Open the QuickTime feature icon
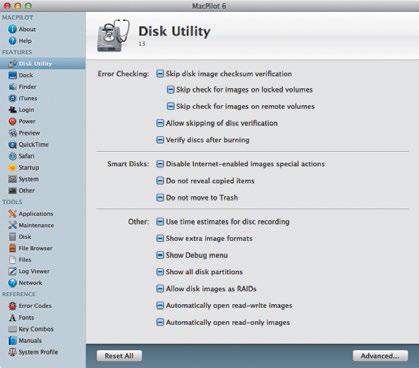Screen dimensions: 419x368 click(x=12, y=145)
